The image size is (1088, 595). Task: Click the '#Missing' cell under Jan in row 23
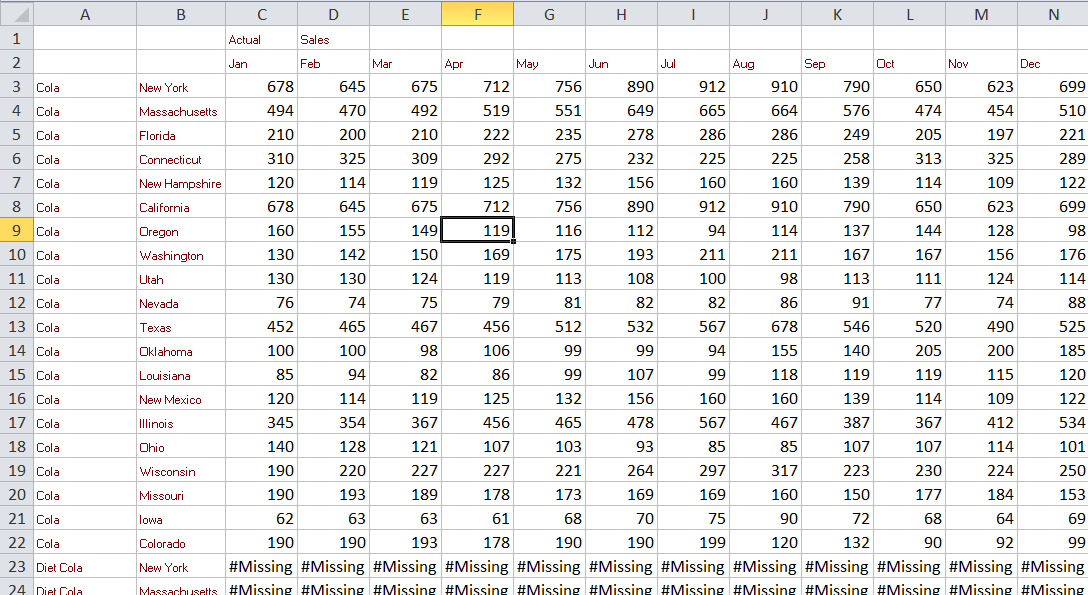coord(262,567)
